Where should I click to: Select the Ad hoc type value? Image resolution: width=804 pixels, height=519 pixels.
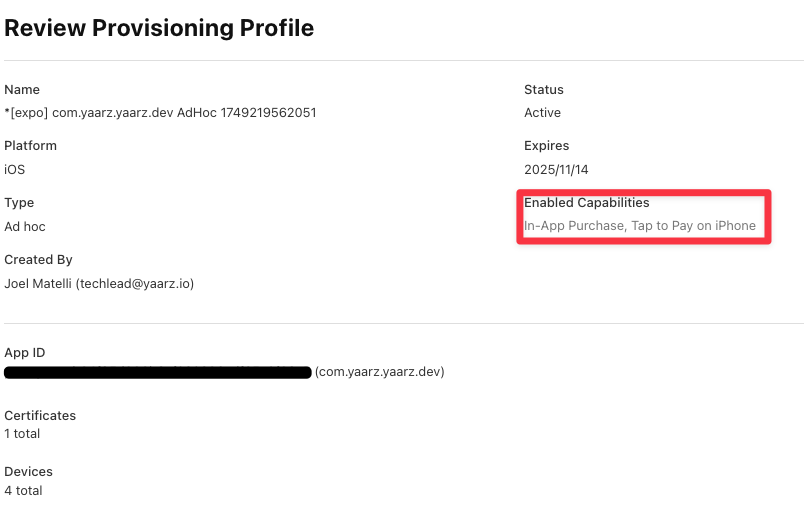pyautogui.click(x=25, y=227)
